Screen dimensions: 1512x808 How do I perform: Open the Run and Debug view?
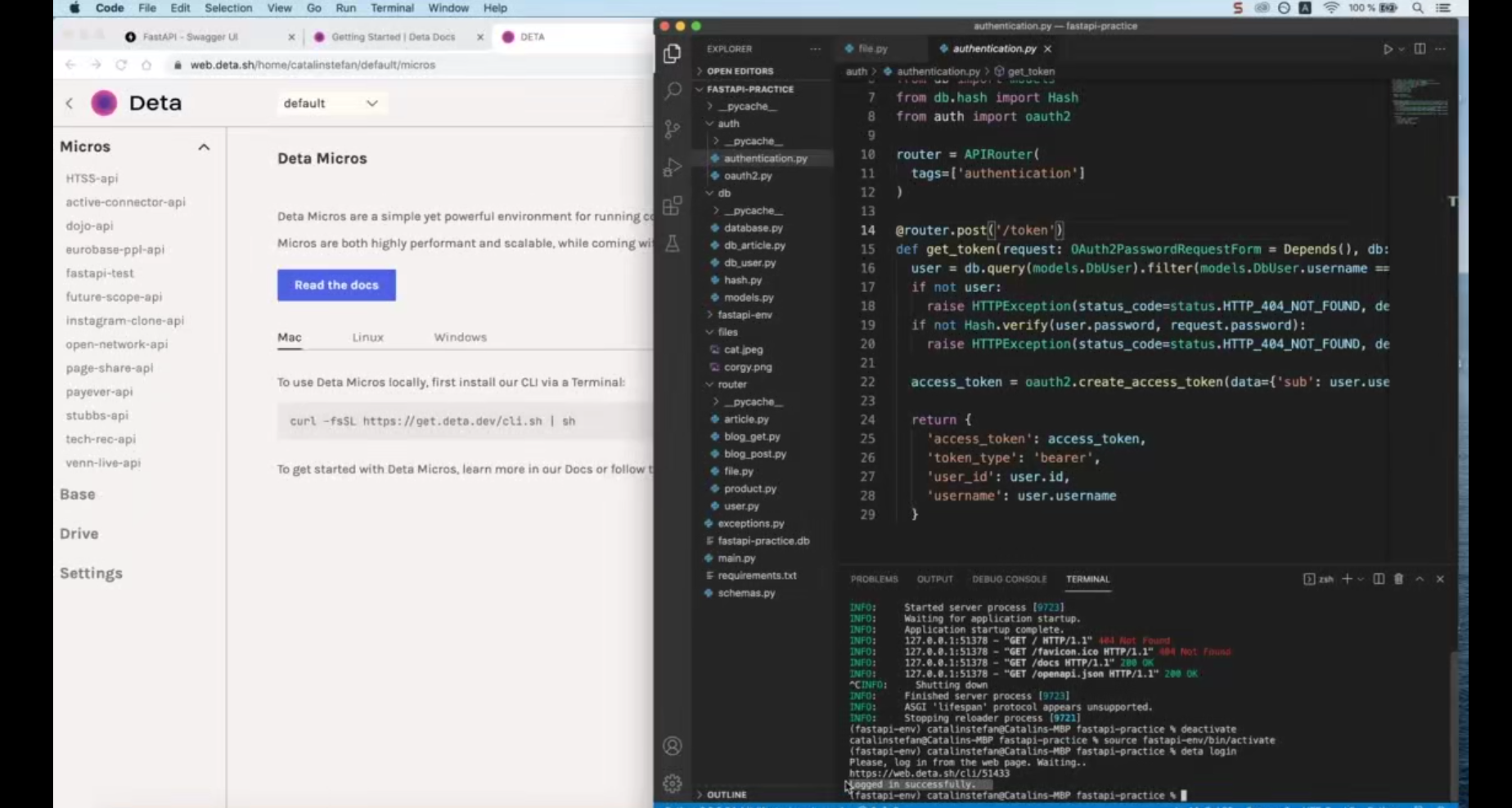673,168
